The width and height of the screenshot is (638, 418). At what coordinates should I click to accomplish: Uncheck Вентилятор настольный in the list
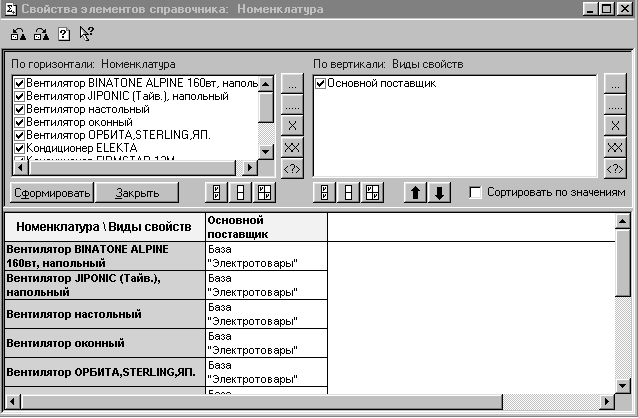(20, 109)
